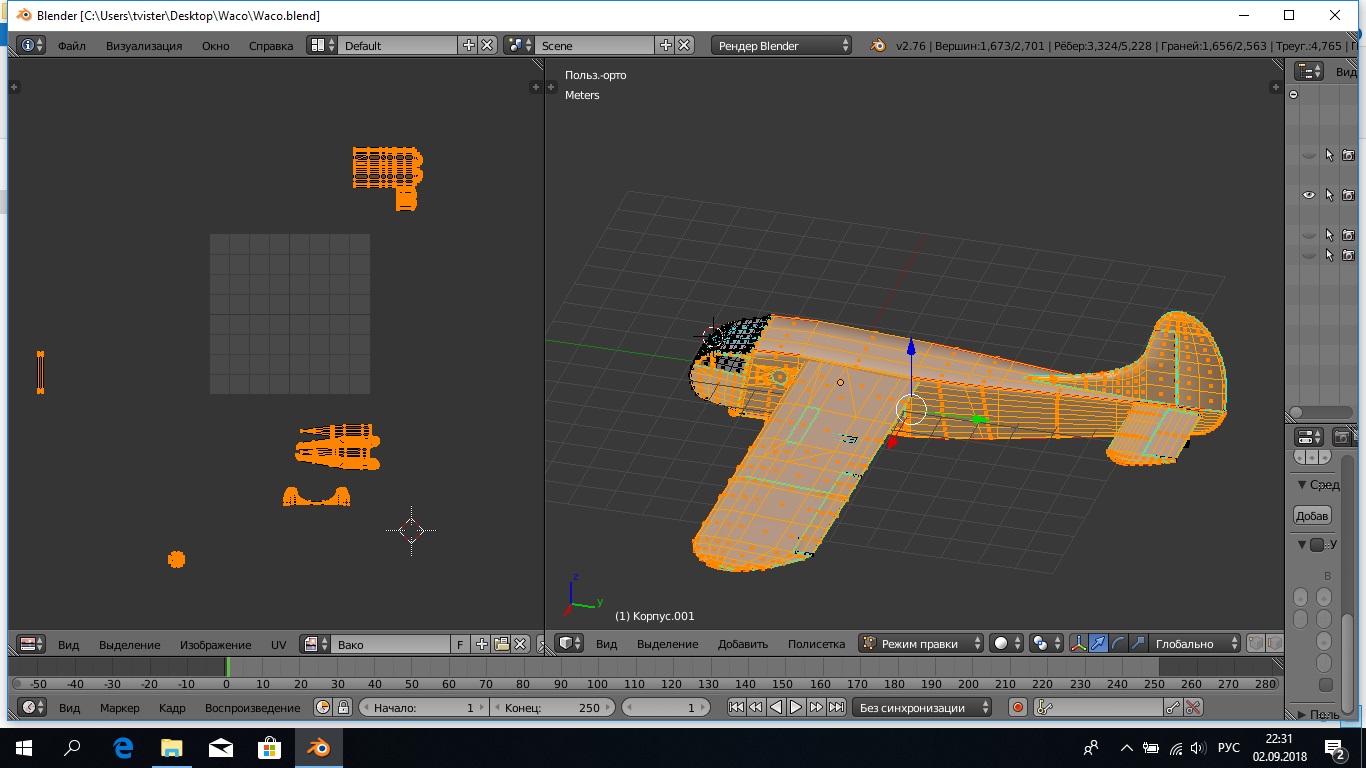The height and width of the screenshot is (768, 1366).
Task: Click the Blender icon in Windows taskbar
Action: 318,748
